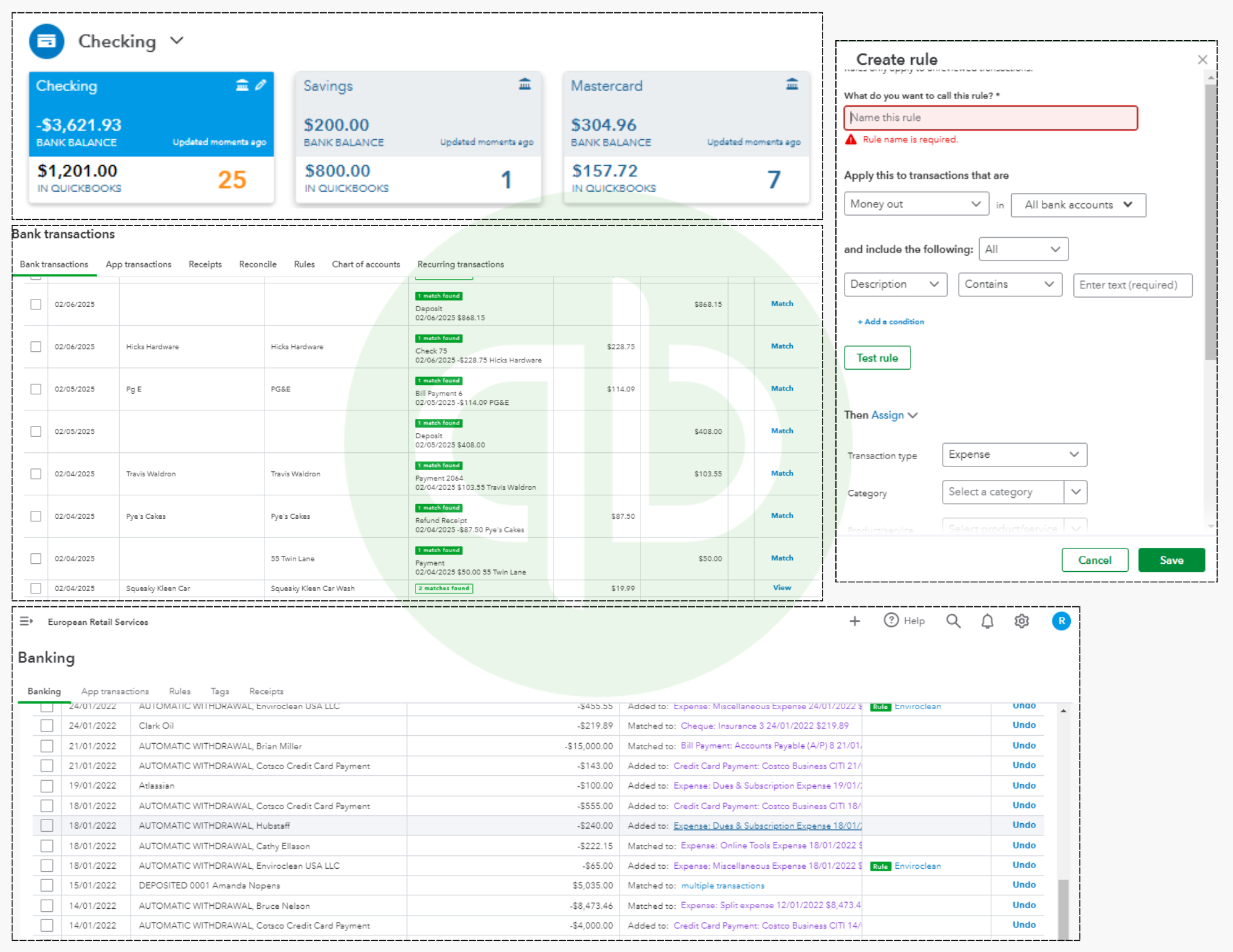
Task: Tick the Clark Oil row checkbox
Action: (47, 726)
